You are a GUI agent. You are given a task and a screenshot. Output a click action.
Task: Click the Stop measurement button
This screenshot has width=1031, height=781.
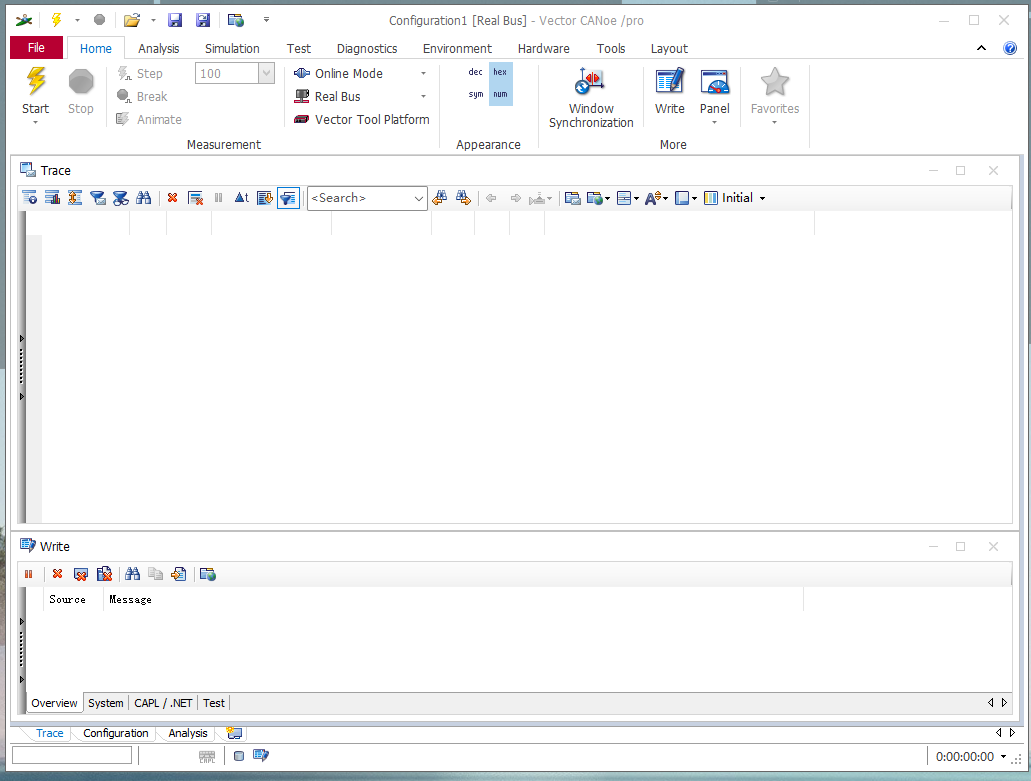pos(81,91)
